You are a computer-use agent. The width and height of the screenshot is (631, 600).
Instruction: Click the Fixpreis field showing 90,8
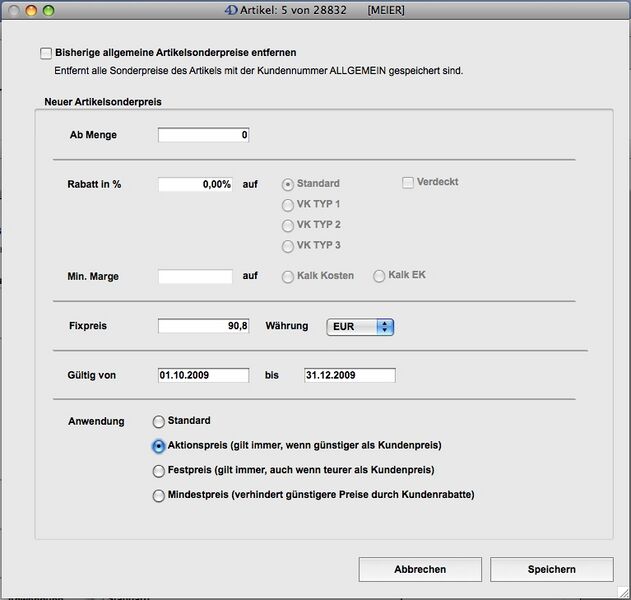pyautogui.click(x=203, y=326)
